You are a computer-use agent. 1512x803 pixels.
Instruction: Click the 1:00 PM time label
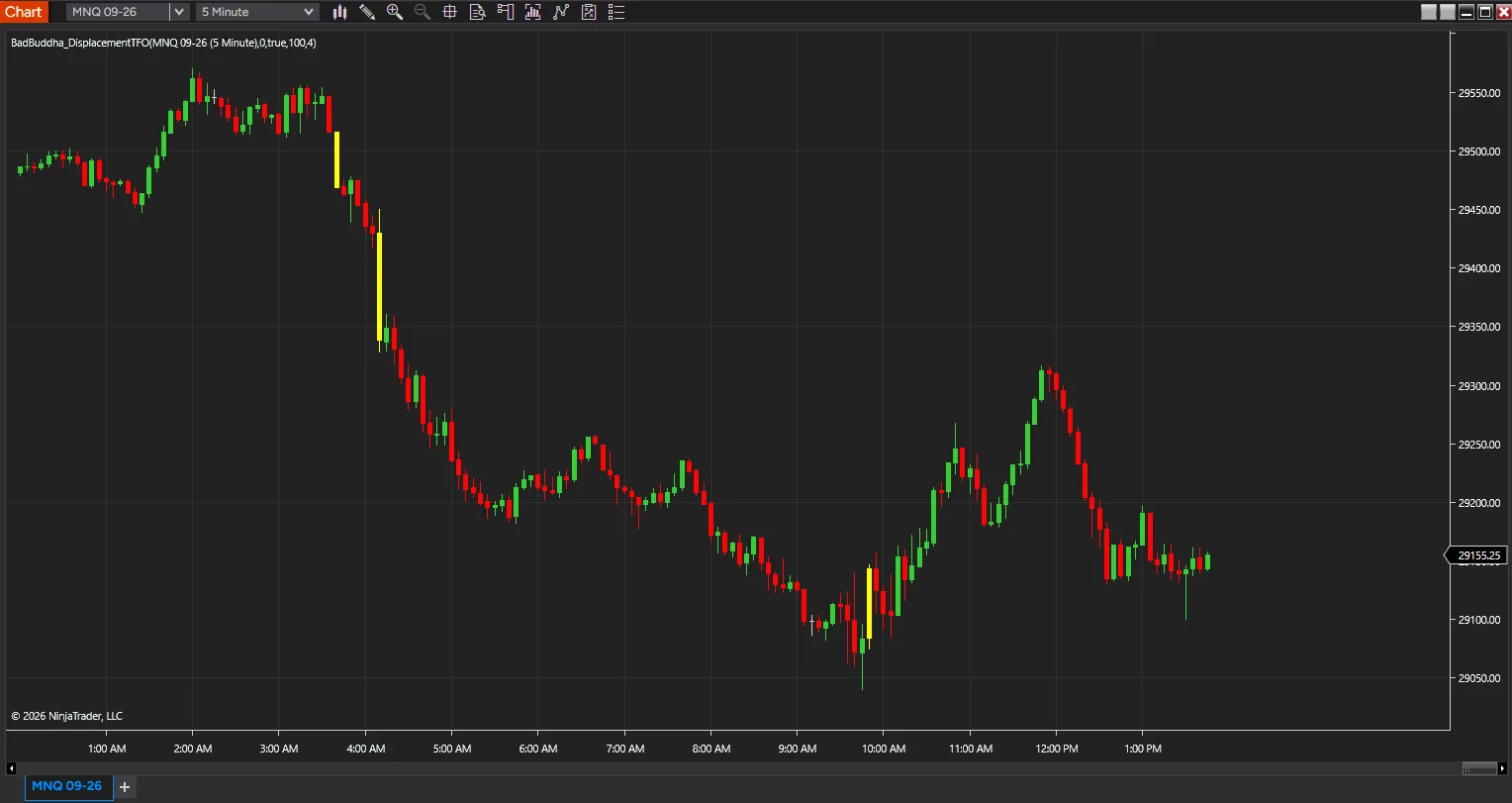tap(1143, 749)
